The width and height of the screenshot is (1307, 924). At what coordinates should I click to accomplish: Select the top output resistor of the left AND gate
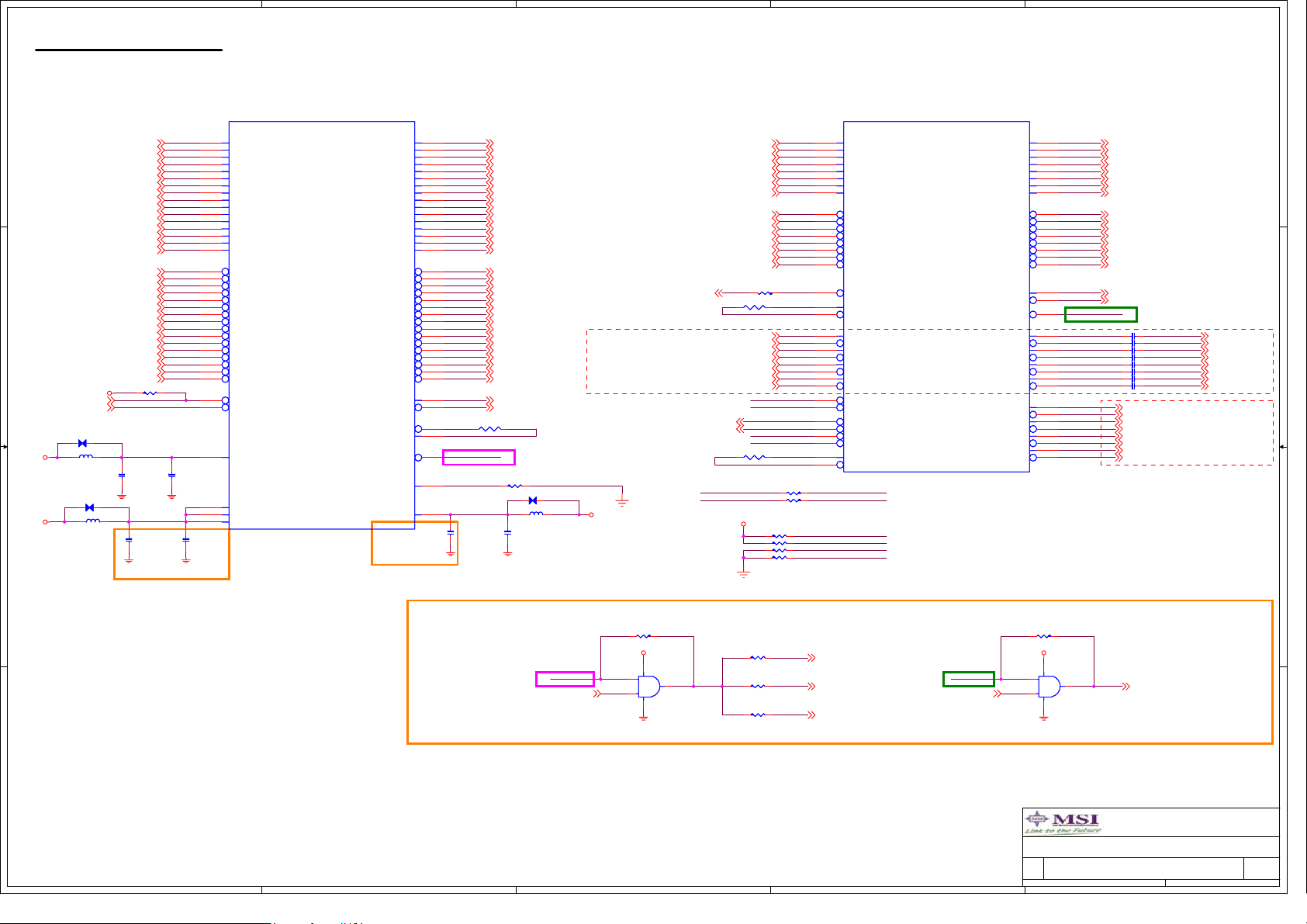point(758,658)
